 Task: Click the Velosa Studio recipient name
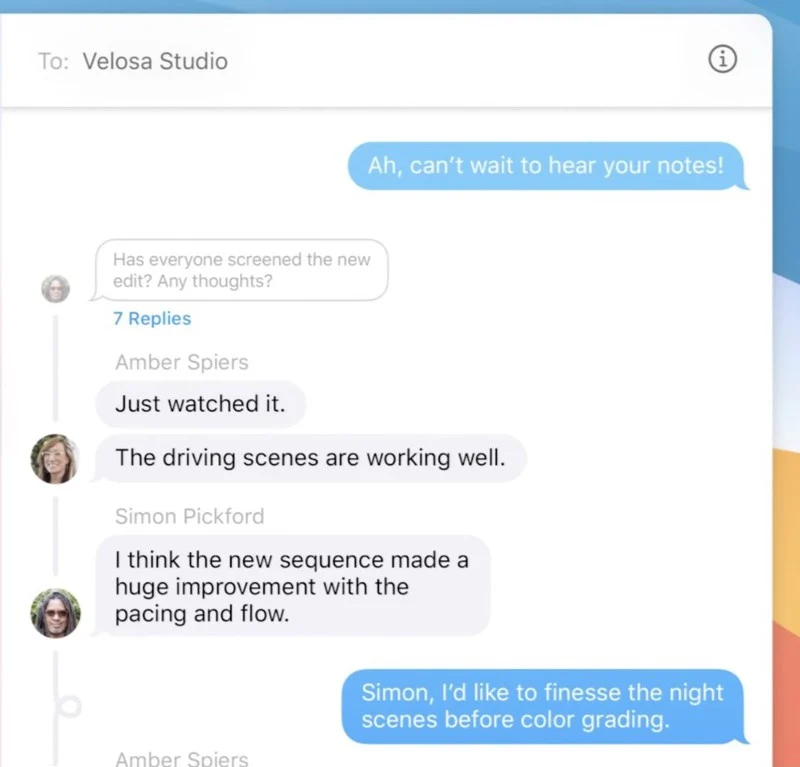pos(155,61)
